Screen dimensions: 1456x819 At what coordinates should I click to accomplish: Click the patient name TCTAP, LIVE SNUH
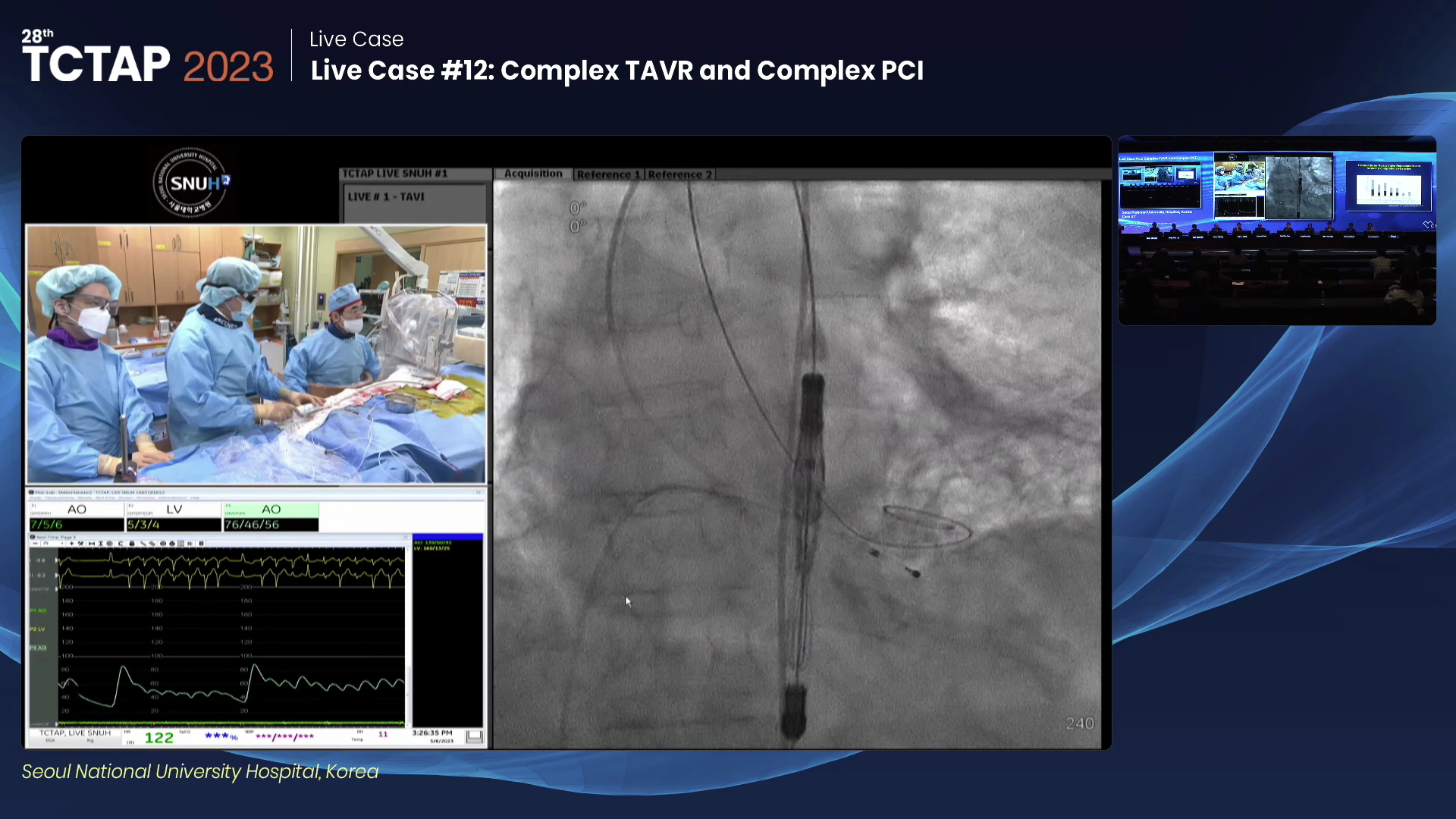(x=75, y=733)
